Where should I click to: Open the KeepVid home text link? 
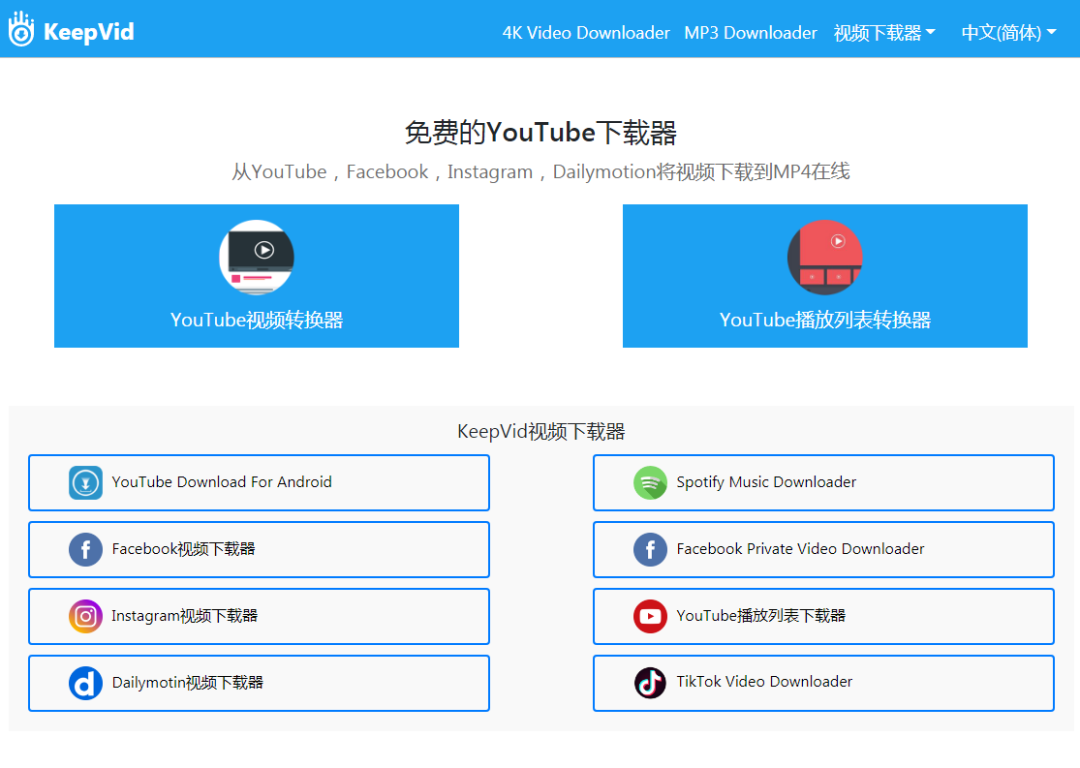click(x=89, y=32)
